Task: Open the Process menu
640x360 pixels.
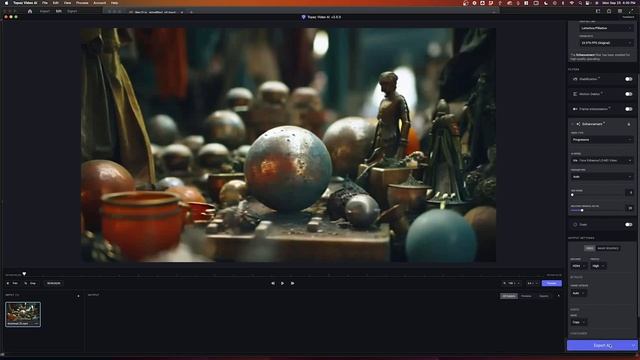Action: point(82,3)
